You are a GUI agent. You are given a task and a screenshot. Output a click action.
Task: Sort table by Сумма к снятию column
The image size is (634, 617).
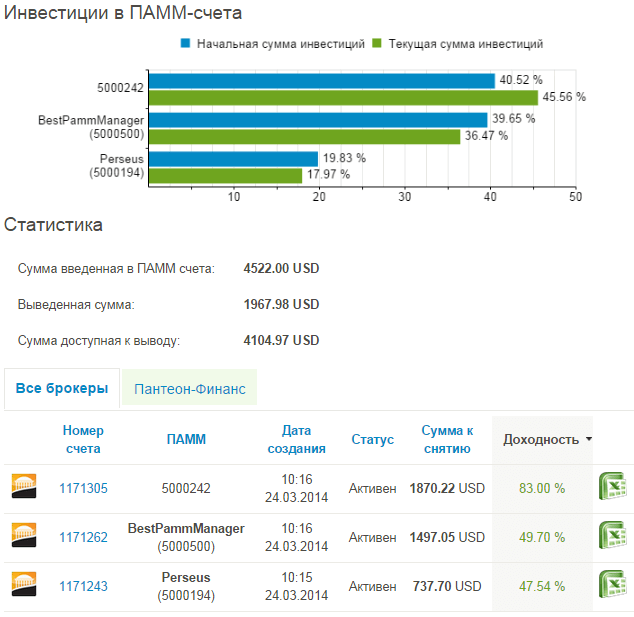point(447,439)
